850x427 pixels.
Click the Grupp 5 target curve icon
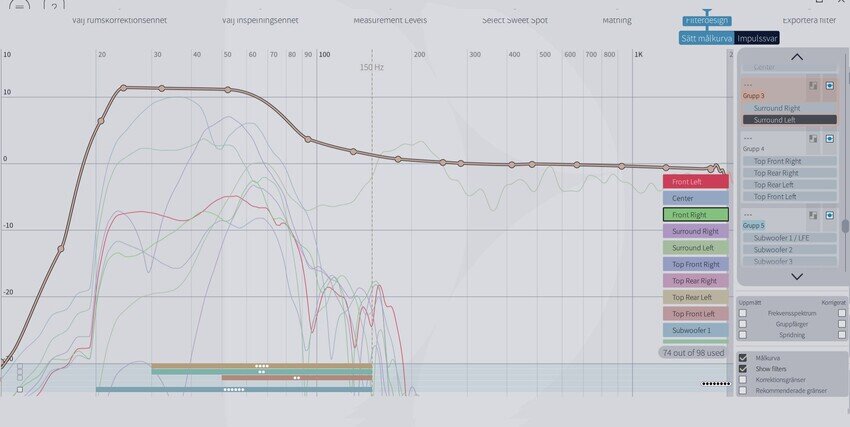(813, 215)
